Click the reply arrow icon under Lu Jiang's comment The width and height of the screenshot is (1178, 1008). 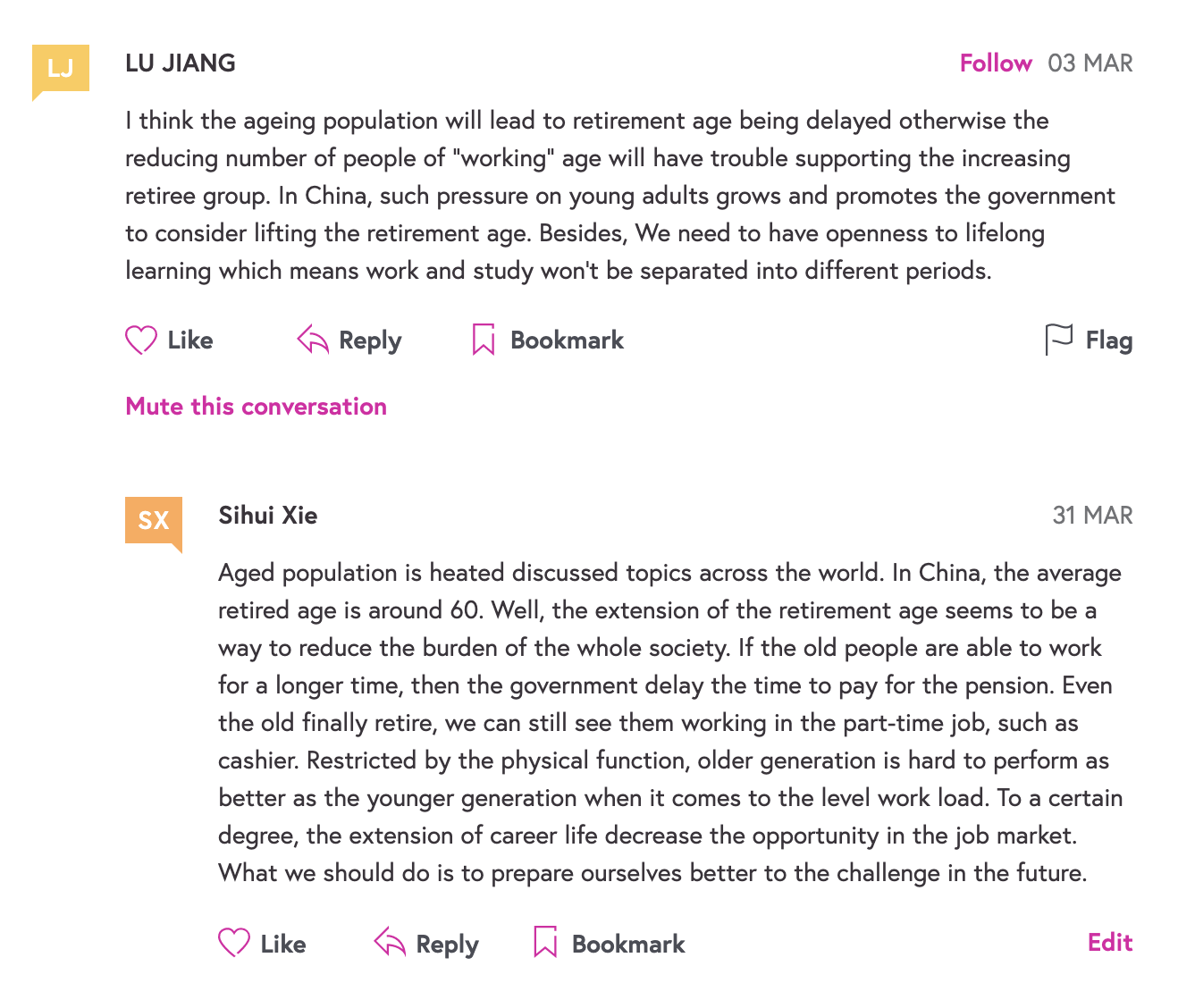pyautogui.click(x=313, y=340)
